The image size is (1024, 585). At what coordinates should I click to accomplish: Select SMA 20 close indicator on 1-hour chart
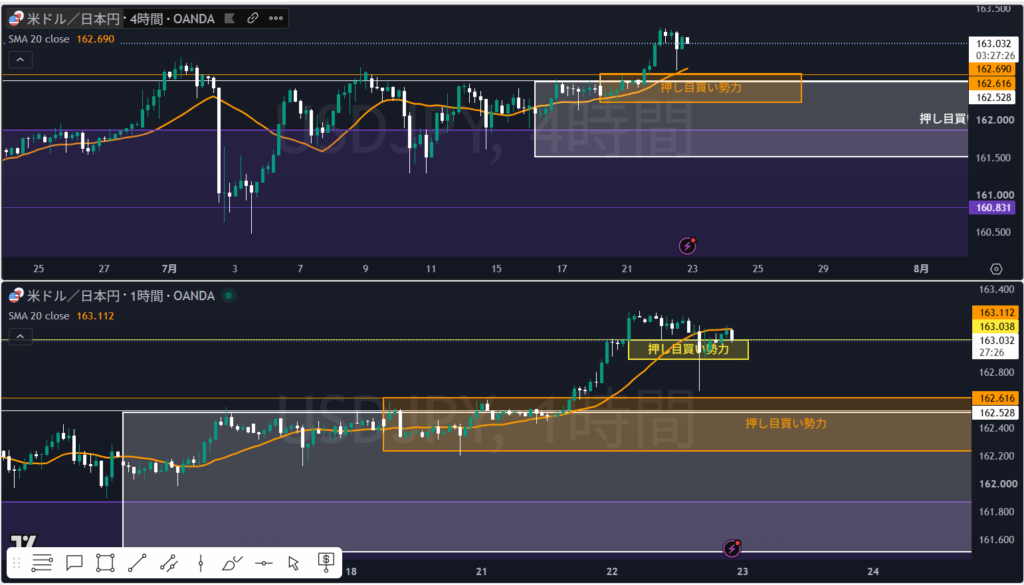click(x=39, y=316)
